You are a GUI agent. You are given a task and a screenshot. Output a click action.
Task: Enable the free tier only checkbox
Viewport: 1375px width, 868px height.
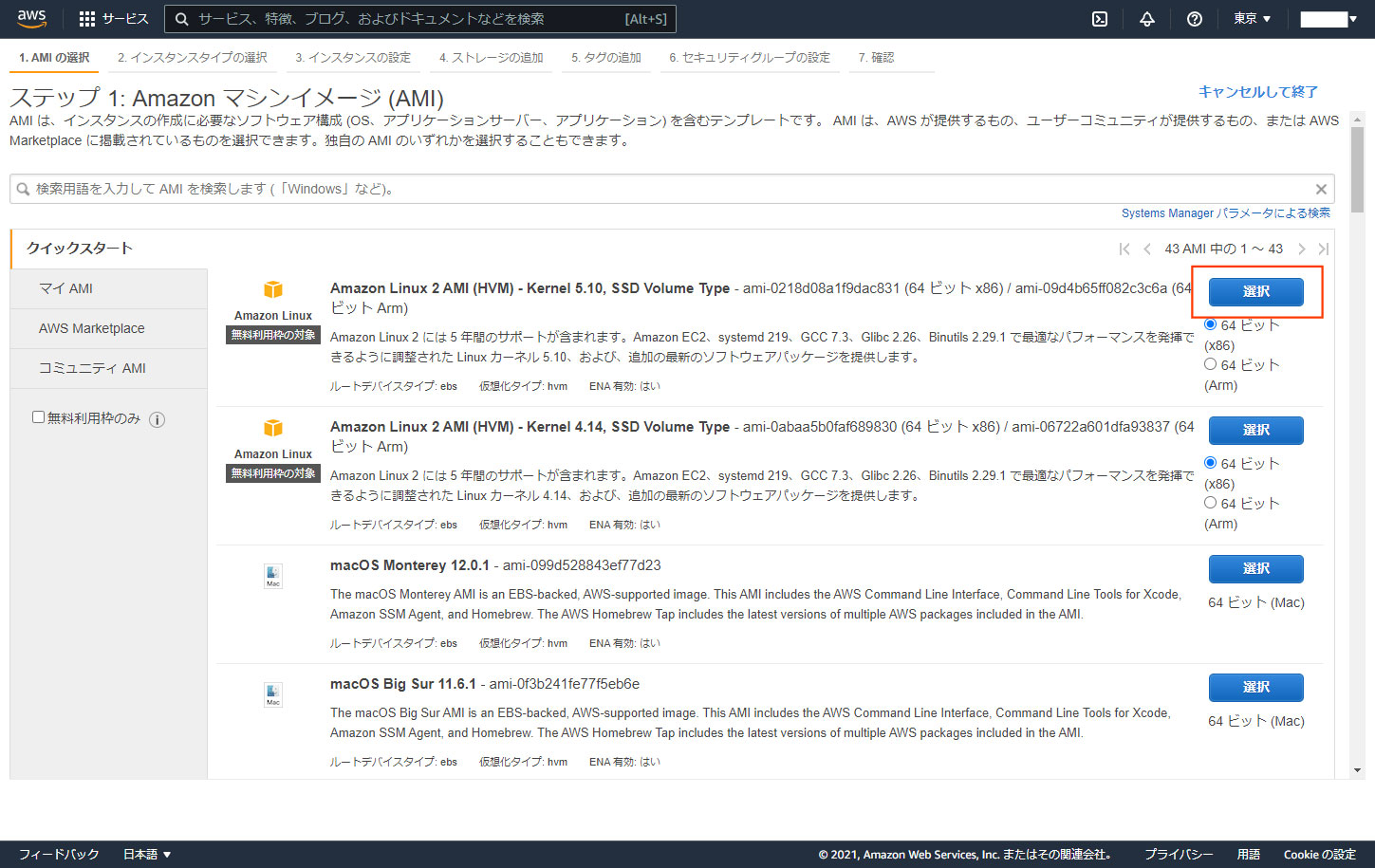tap(39, 416)
